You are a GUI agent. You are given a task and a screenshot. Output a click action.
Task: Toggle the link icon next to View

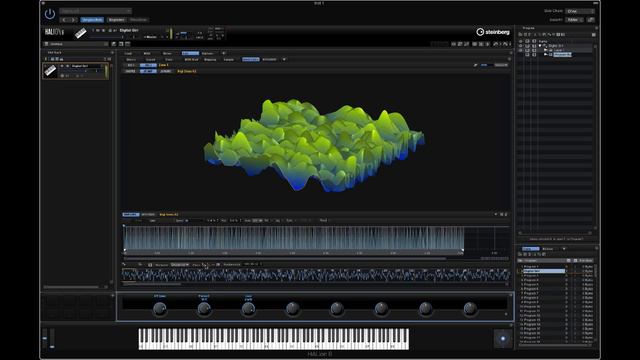pos(591,20)
